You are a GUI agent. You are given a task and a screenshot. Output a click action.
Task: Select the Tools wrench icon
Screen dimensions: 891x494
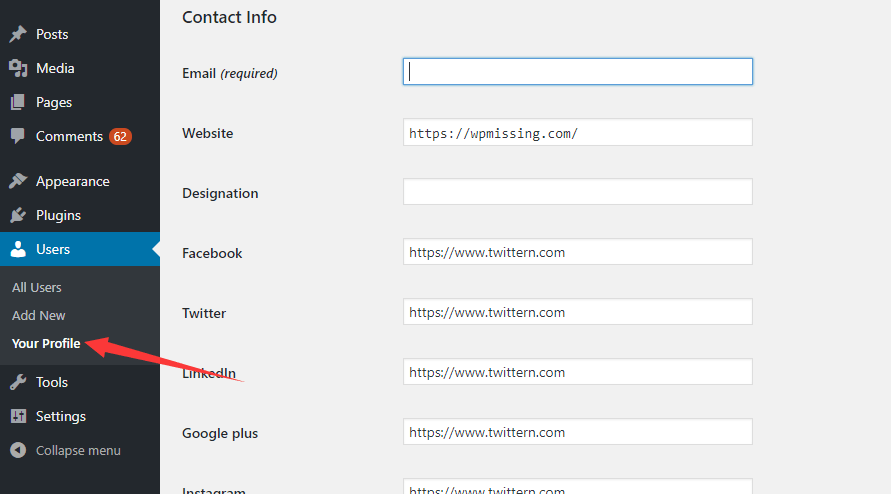click(18, 382)
